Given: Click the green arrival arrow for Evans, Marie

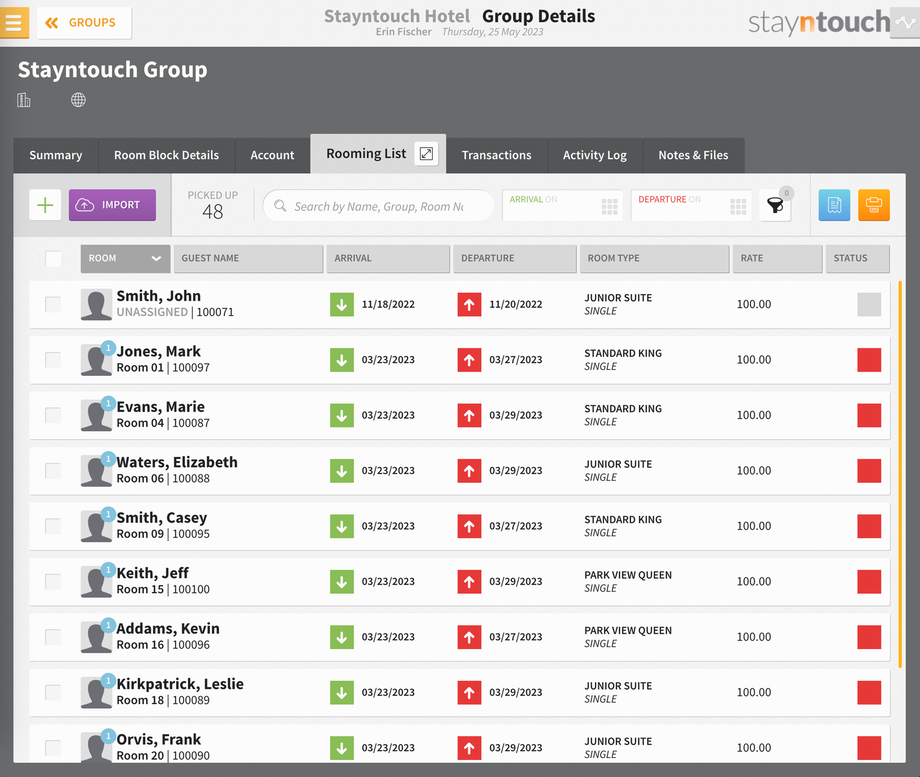Looking at the screenshot, I should point(341,415).
